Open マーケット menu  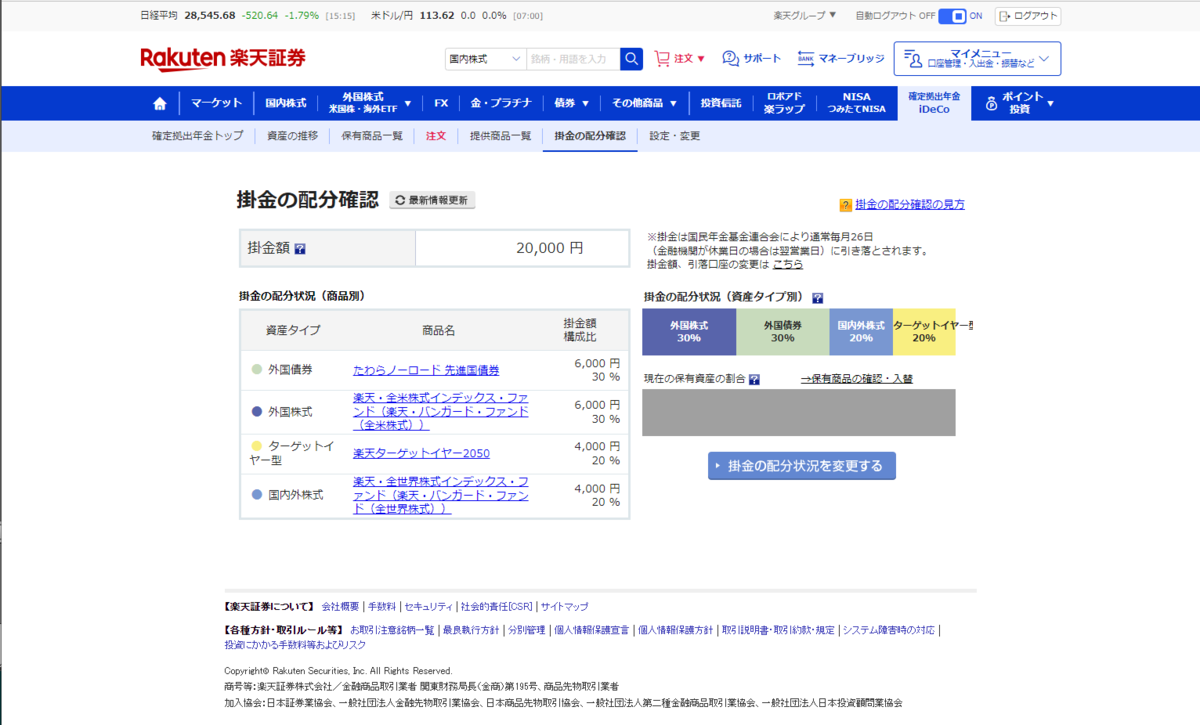[x=216, y=103]
